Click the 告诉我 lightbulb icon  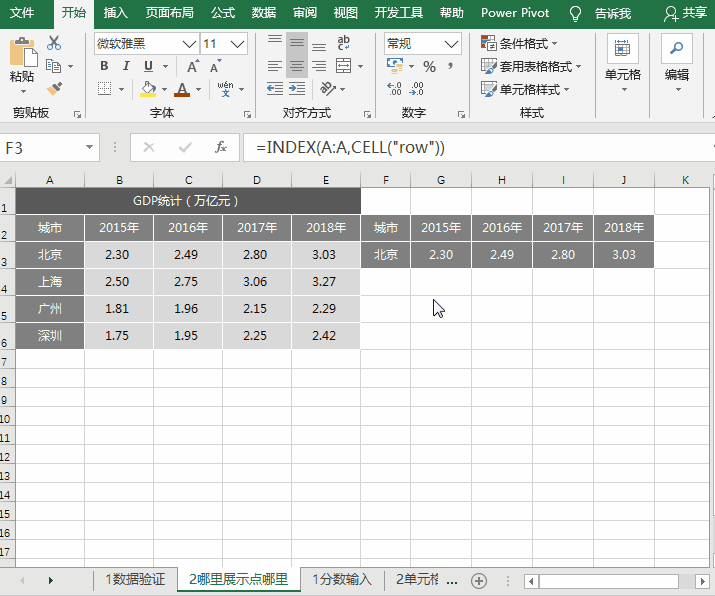(575, 14)
